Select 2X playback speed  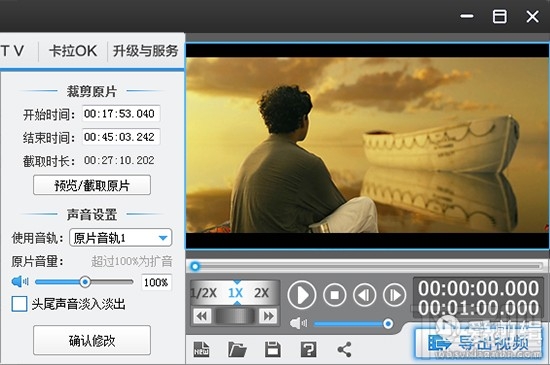[x=261, y=292]
